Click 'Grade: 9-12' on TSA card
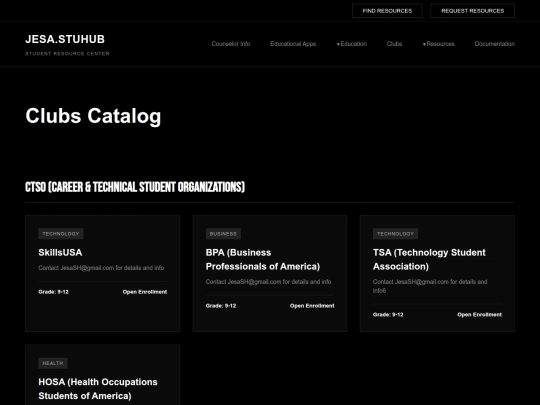The image size is (540, 405). click(388, 314)
